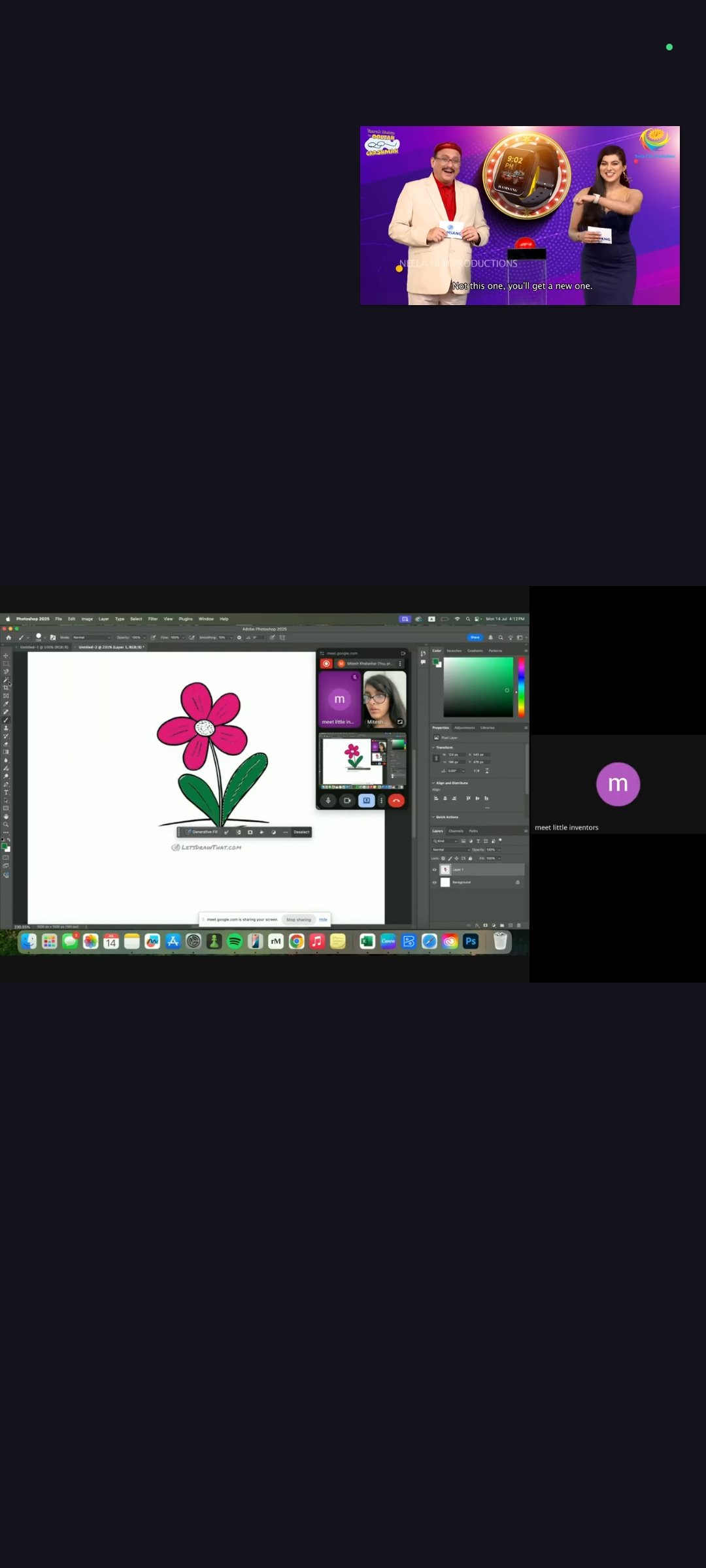Click the red end call button
This screenshot has height=1568, width=706.
tap(396, 800)
